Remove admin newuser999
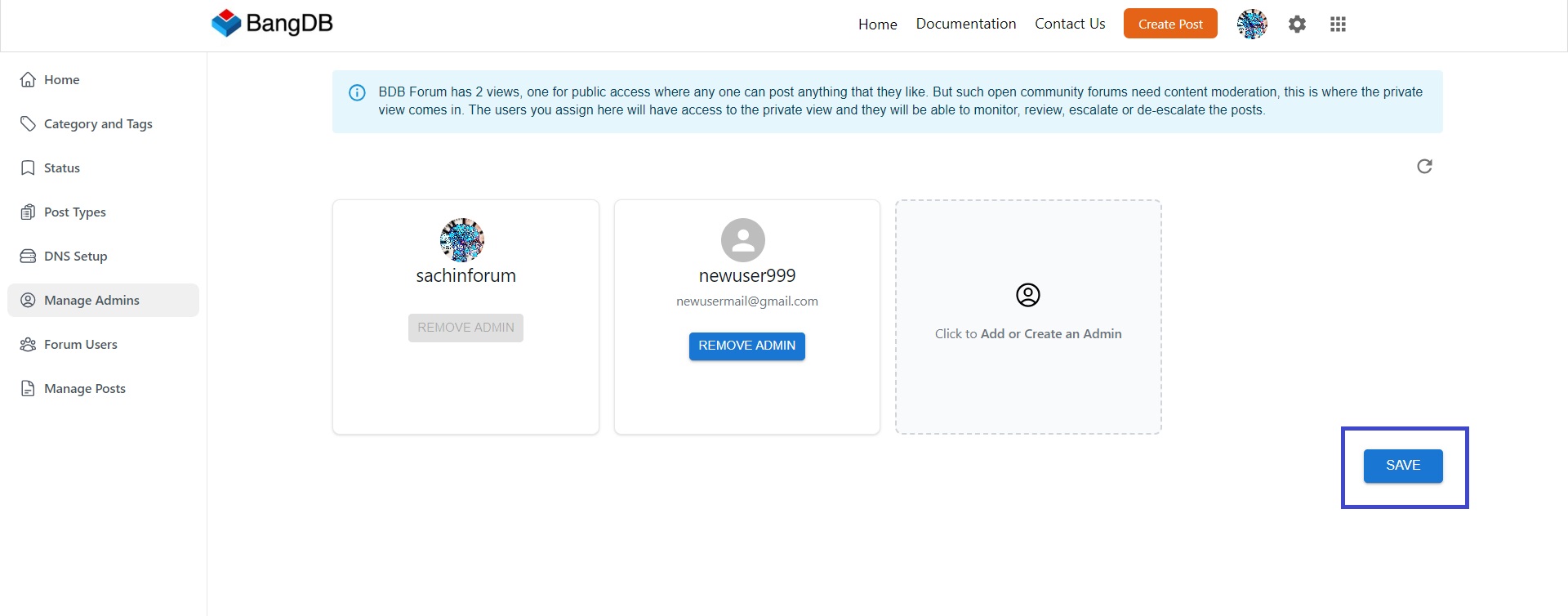1568x616 pixels. [747, 346]
